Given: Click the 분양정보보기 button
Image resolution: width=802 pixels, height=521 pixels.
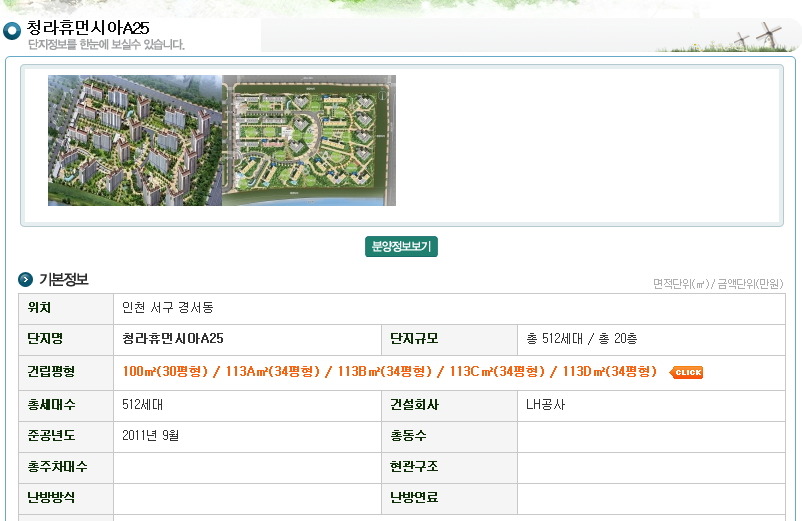Looking at the screenshot, I should pyautogui.click(x=401, y=246).
